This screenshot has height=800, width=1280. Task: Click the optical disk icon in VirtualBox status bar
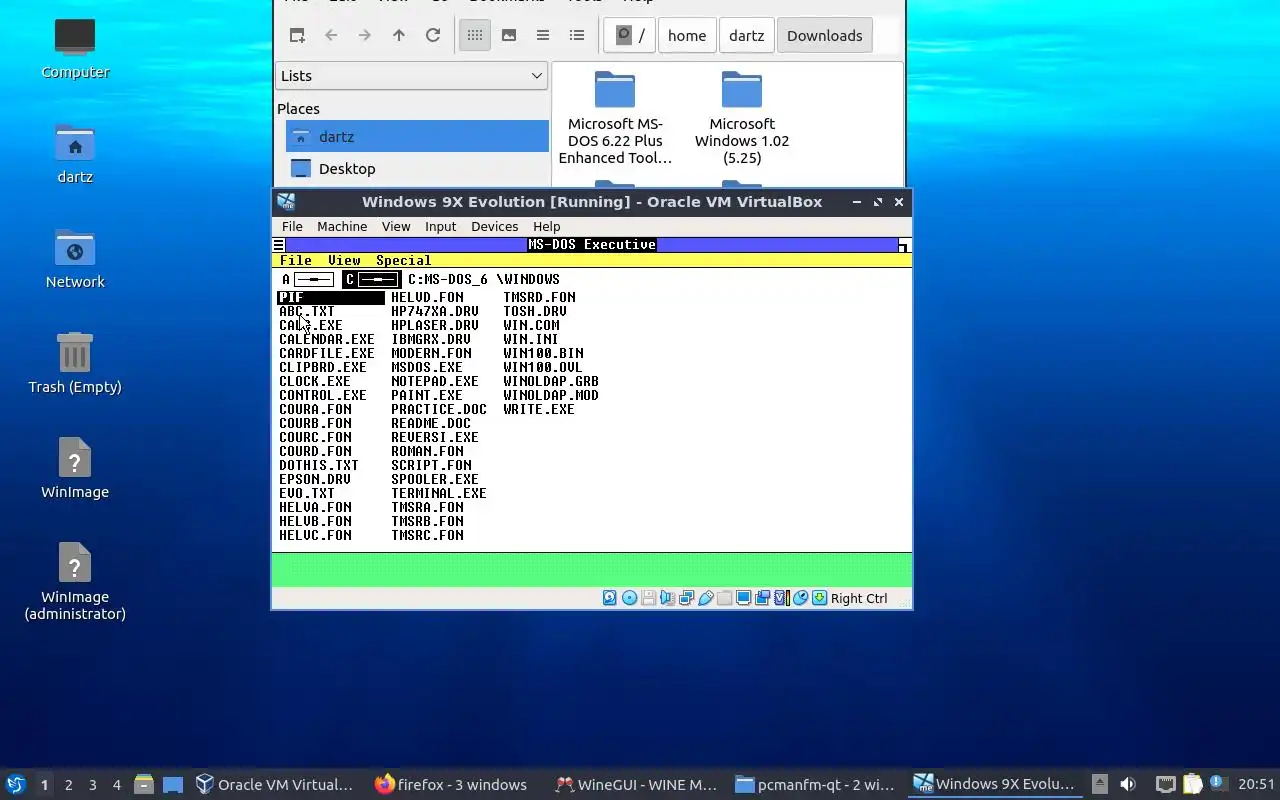pos(629,598)
